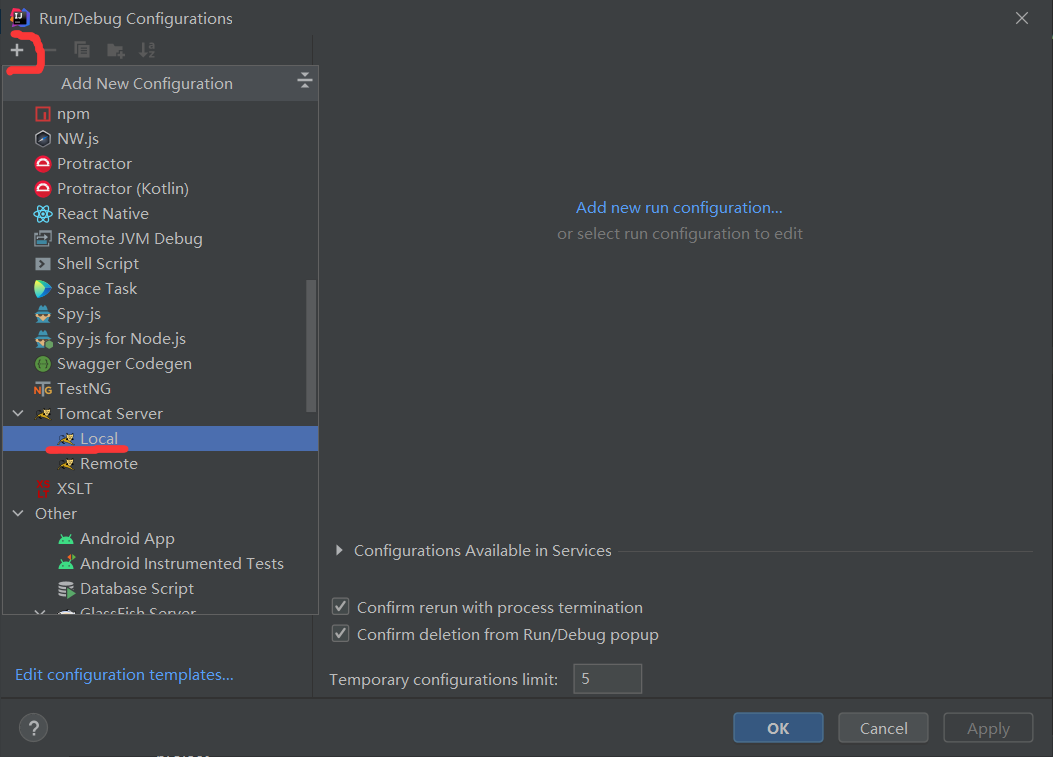Select the Database Script label

click(137, 588)
